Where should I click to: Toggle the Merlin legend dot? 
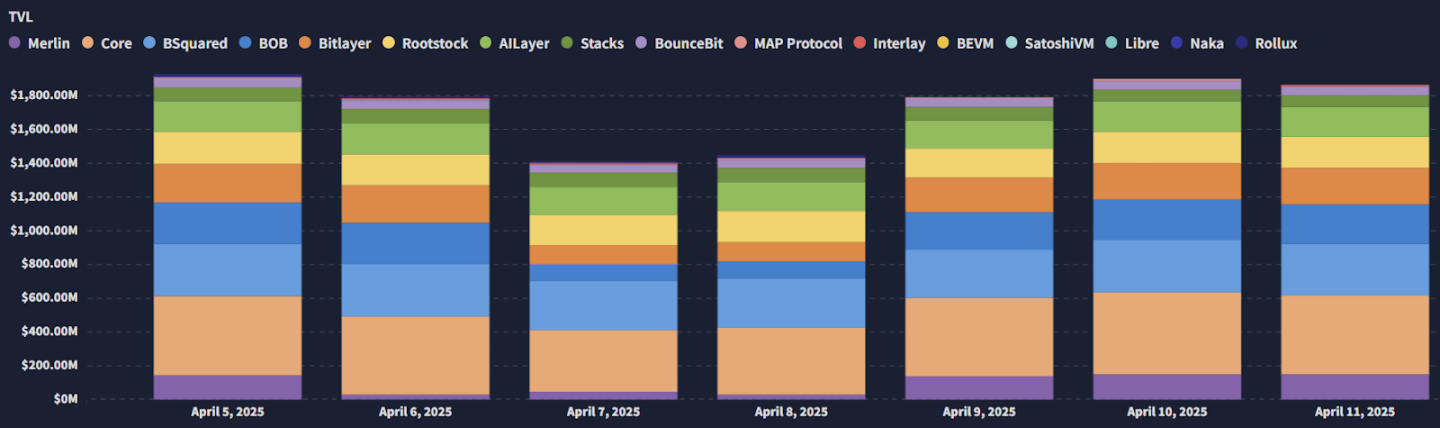14,44
